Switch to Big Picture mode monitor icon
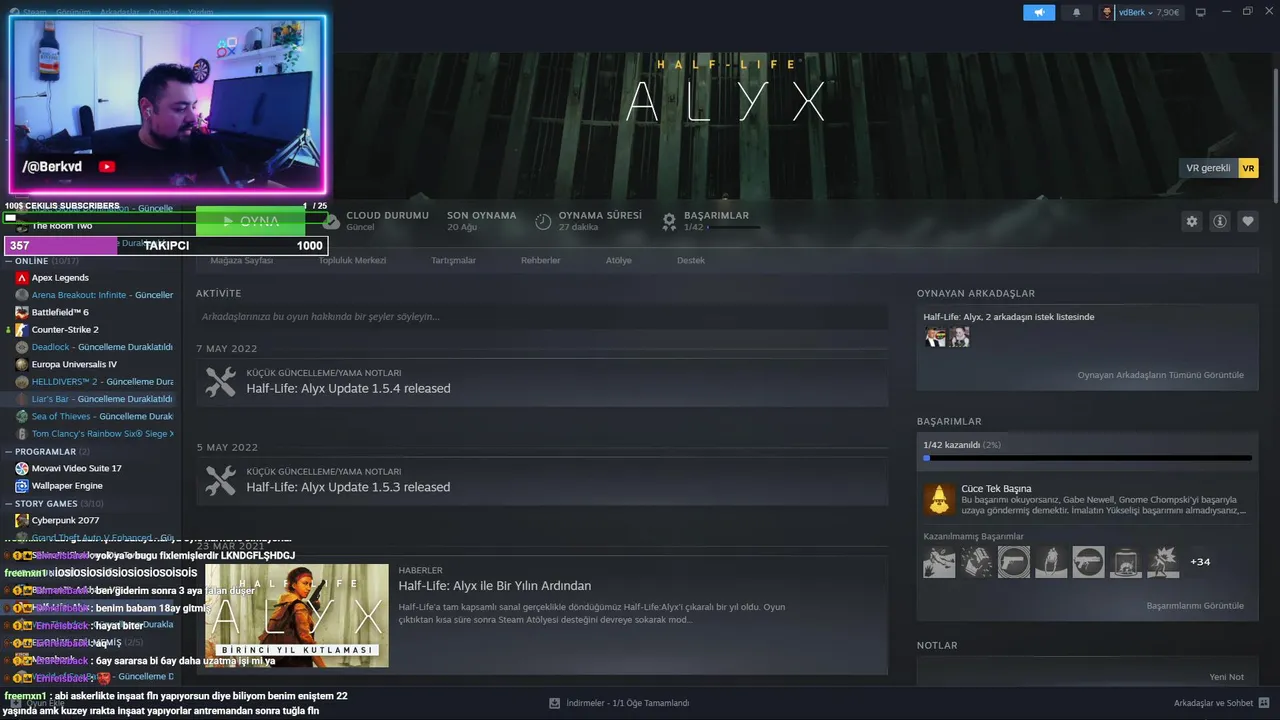The height and width of the screenshot is (720, 1280). point(1201,12)
